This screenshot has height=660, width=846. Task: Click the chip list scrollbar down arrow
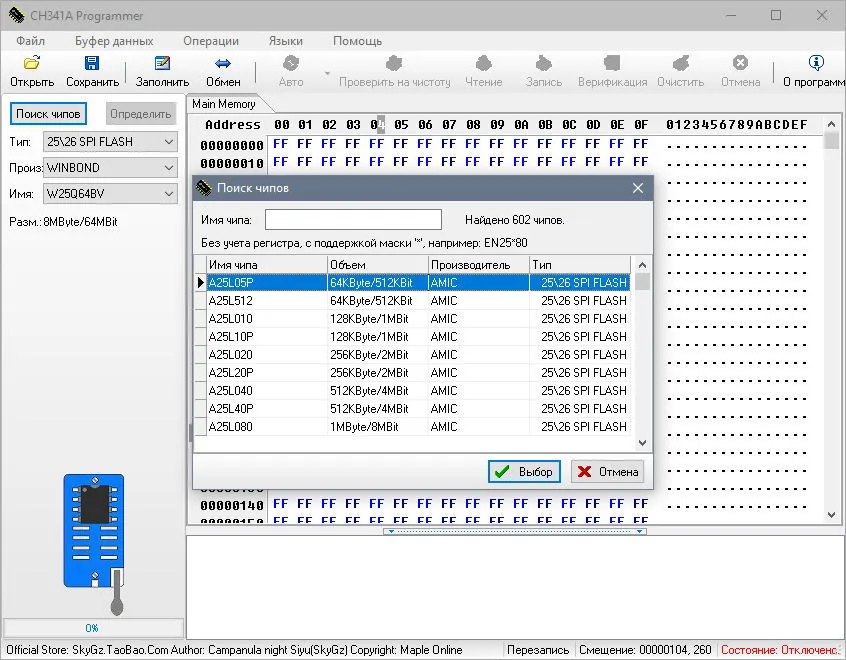pyautogui.click(x=642, y=443)
